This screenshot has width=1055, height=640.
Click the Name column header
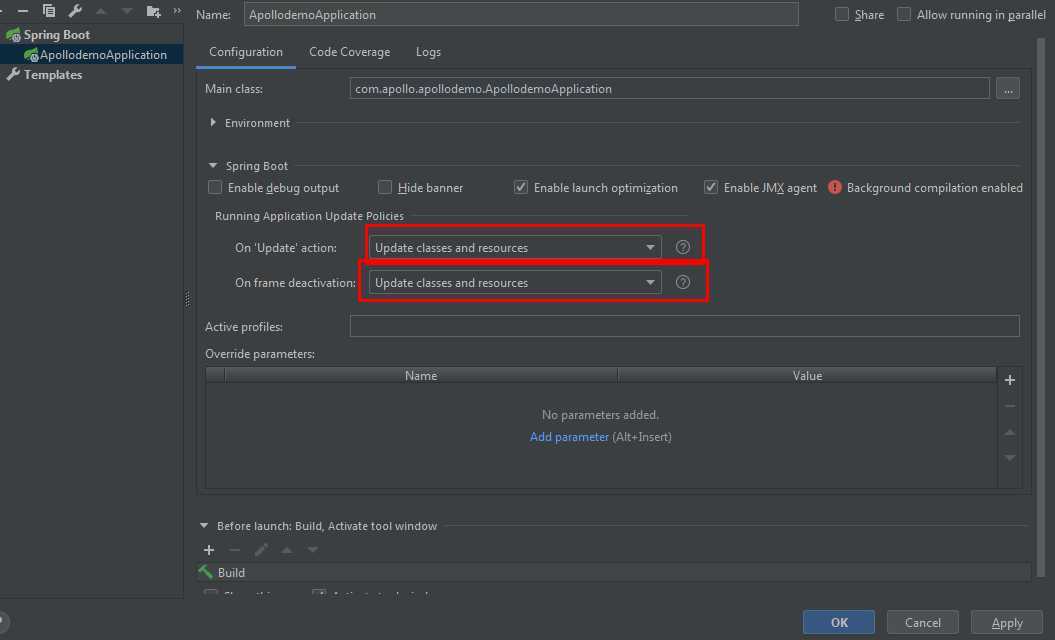coord(421,376)
